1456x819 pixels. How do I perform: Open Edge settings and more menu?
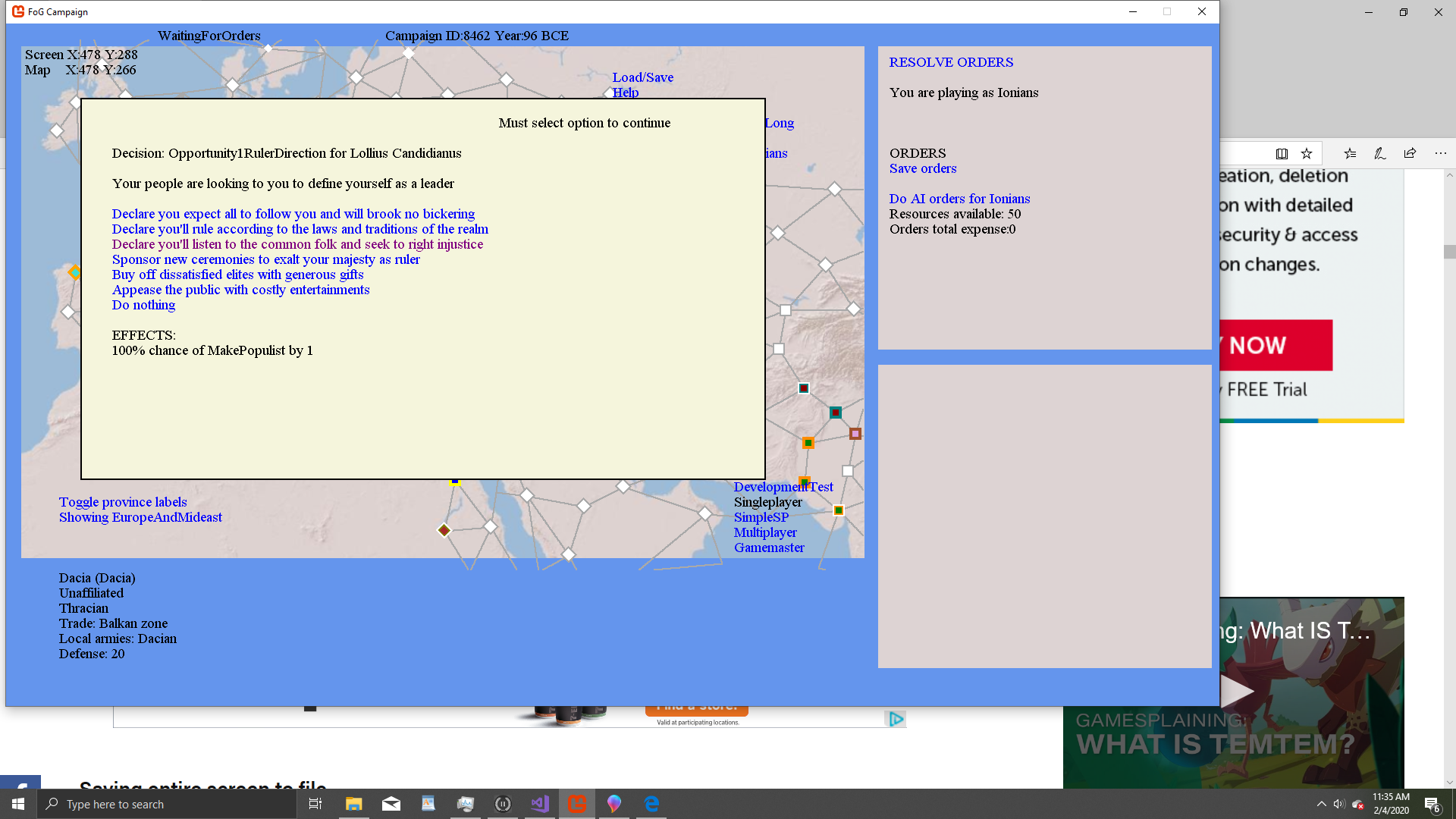pyautogui.click(x=1440, y=153)
